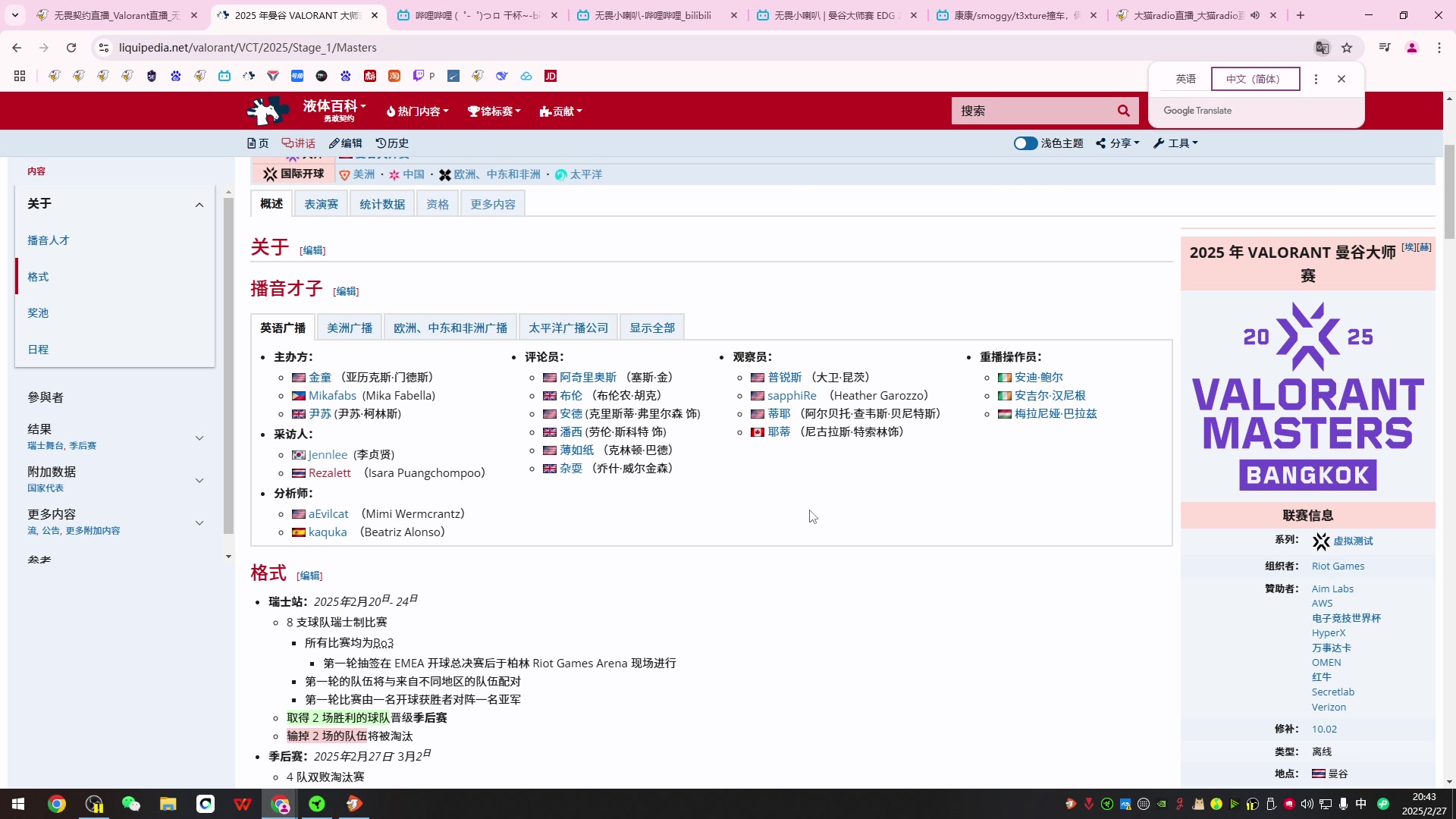
Task: Click the Google Translate icon in address bar
Action: (1322, 48)
